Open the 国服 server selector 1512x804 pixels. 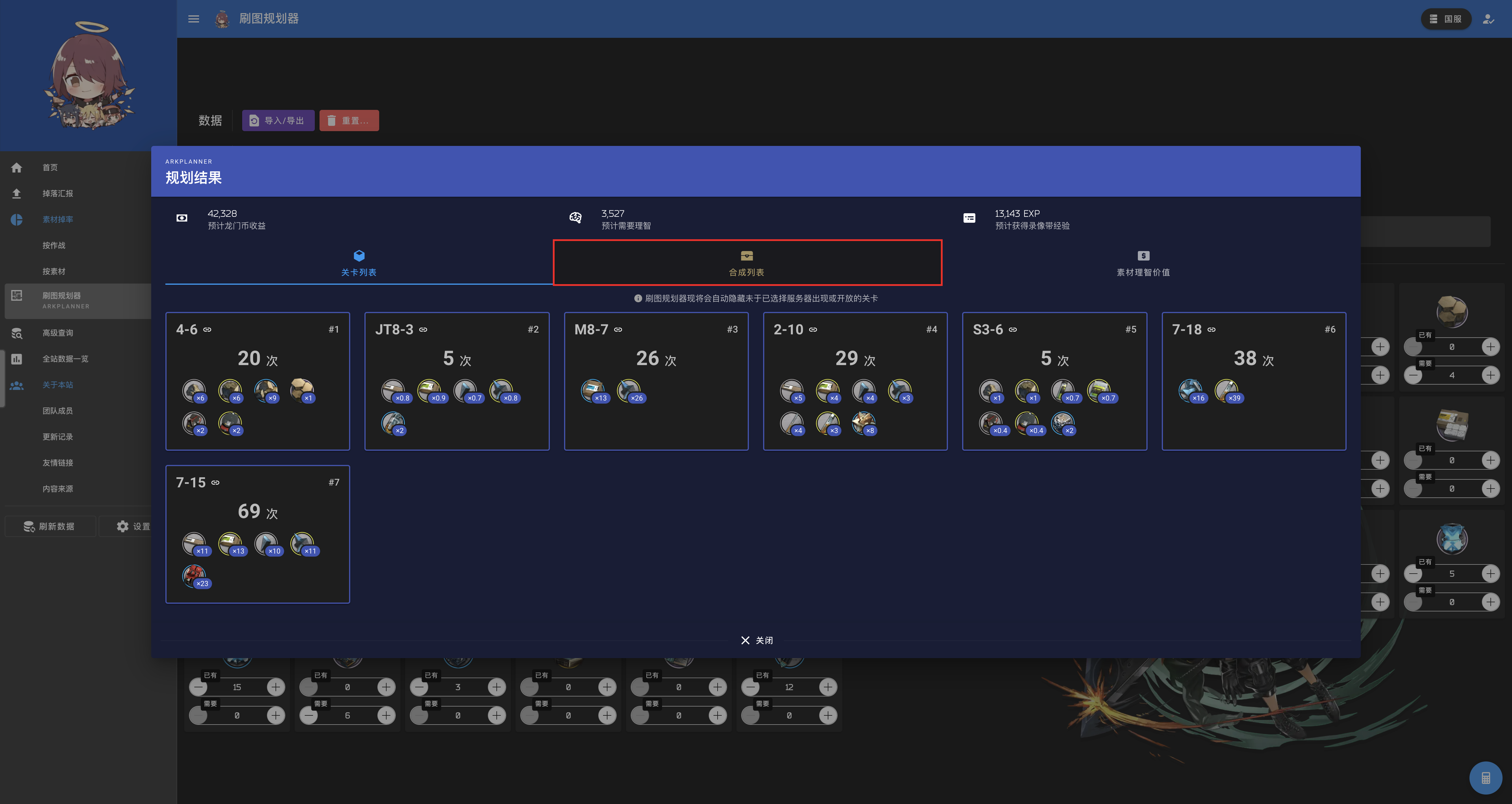coord(1446,18)
